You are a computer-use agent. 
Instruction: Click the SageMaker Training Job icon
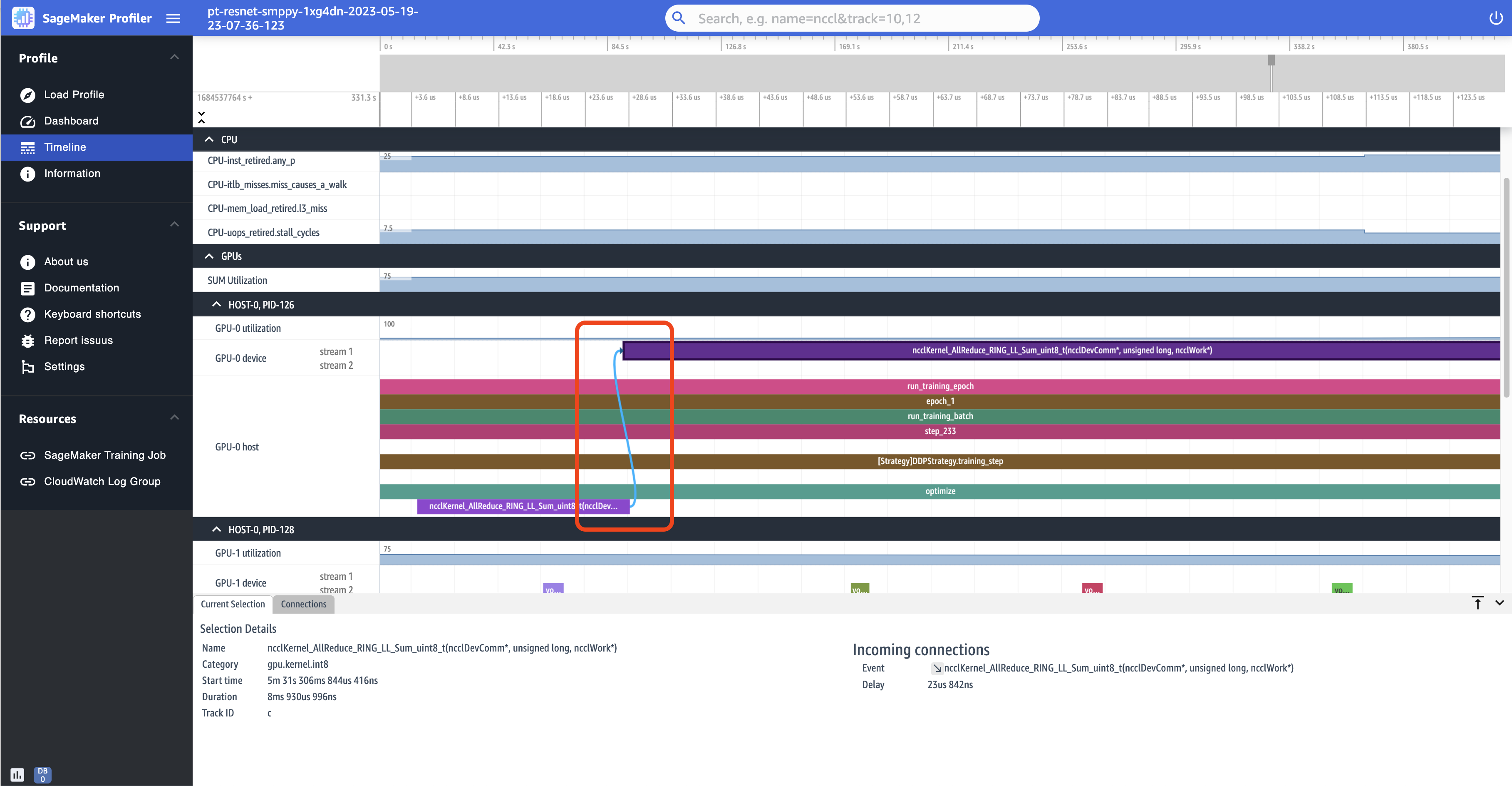point(27,455)
